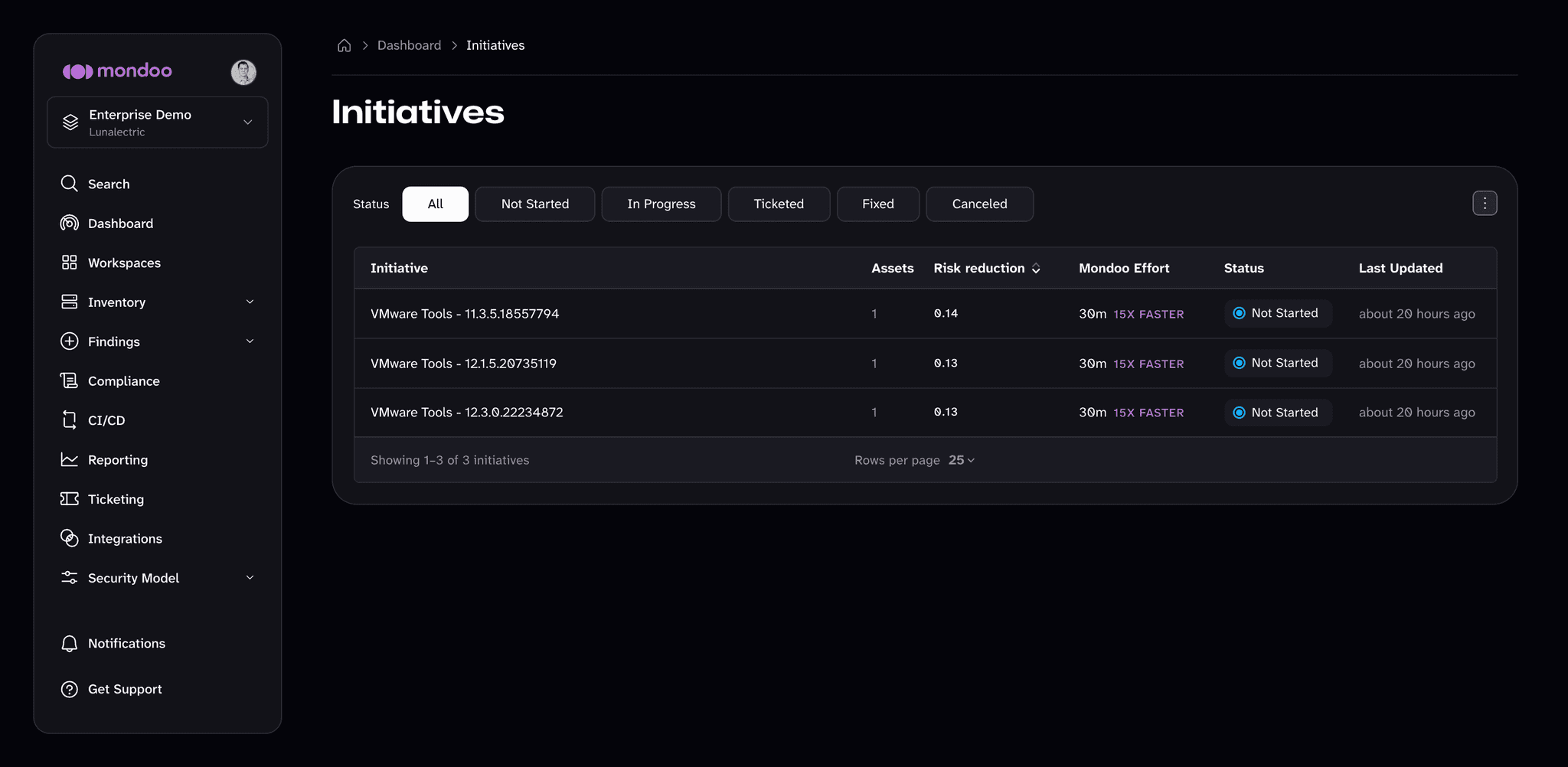Filter initiatives by Ticketed
This screenshot has height=767, width=1568.
coord(779,204)
